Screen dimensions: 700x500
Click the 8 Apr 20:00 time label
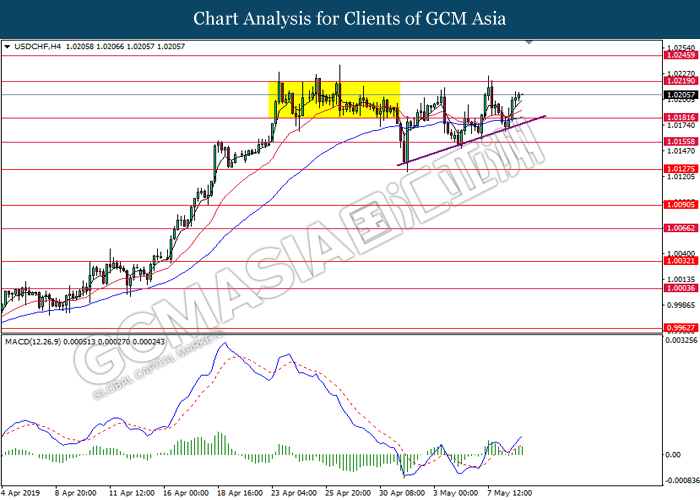75,493
